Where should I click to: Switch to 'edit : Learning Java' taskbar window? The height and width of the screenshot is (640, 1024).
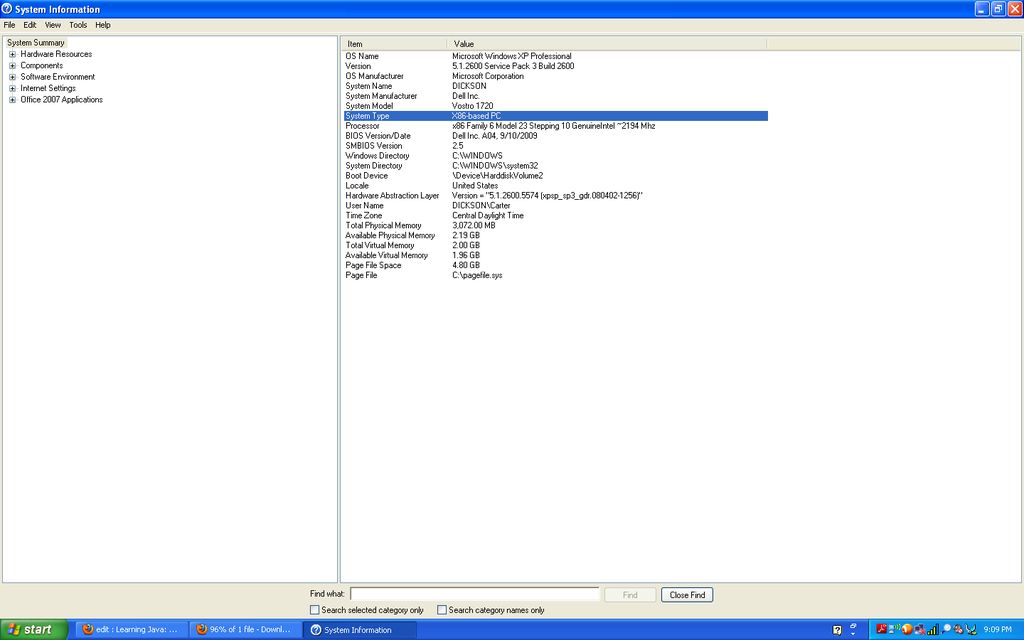tap(131, 630)
